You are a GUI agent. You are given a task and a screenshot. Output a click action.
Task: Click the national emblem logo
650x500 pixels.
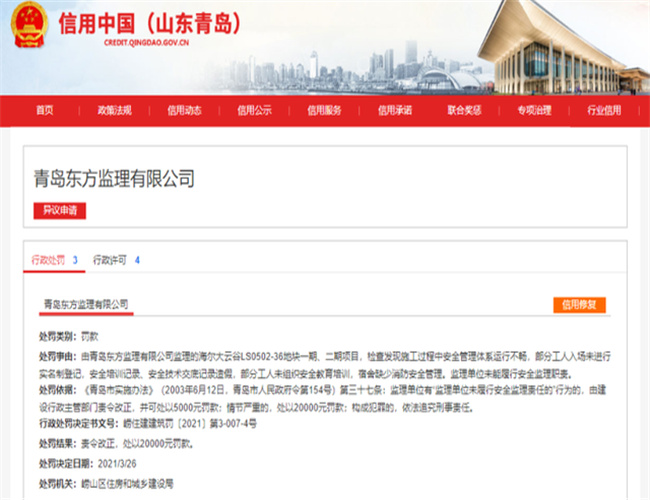point(29,25)
